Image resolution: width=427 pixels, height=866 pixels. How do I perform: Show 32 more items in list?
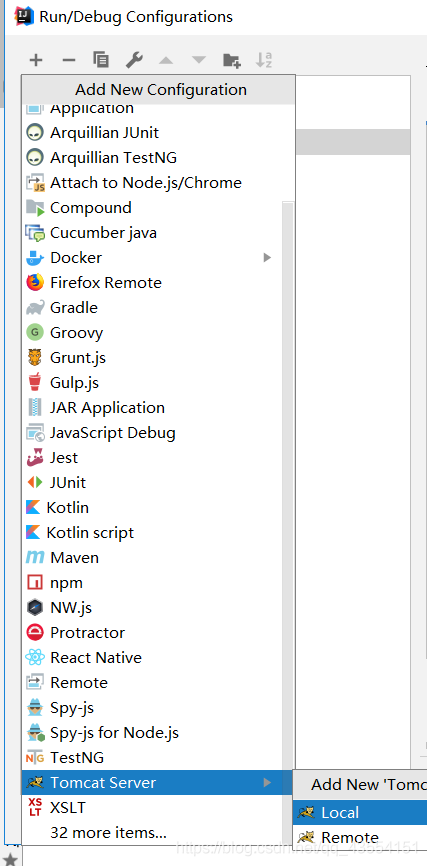click(108, 832)
